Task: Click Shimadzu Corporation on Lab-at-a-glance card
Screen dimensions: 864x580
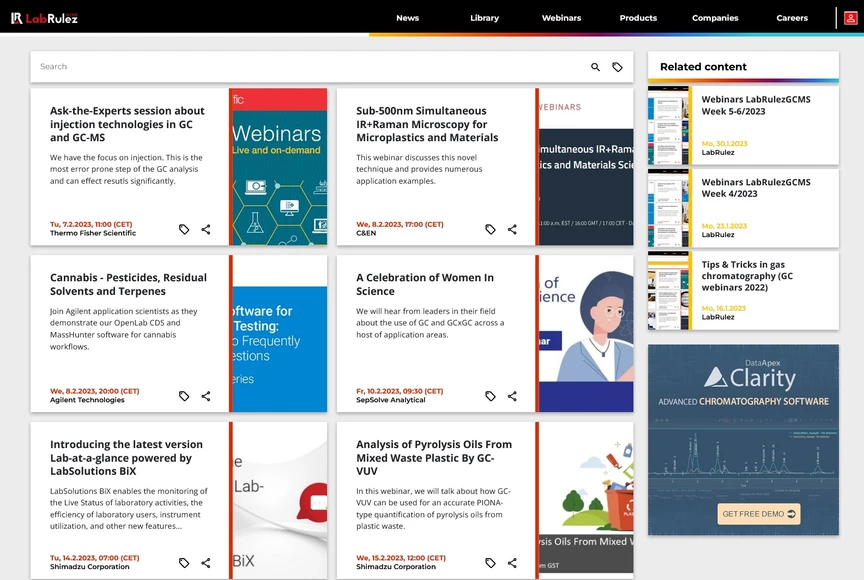Action: pos(89,567)
